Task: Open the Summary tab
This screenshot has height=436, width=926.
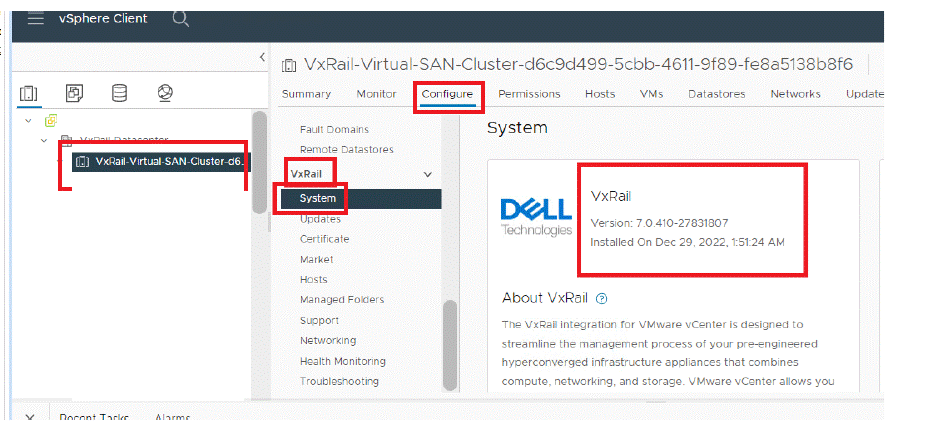Action: click(306, 94)
